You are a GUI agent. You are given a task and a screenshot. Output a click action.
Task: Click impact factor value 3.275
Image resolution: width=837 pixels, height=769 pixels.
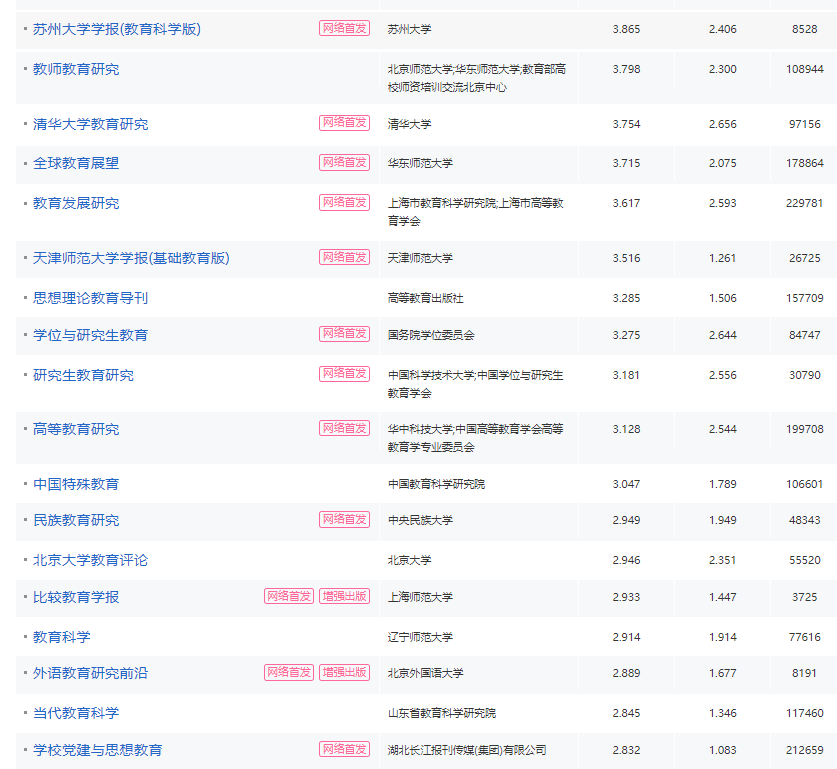coord(626,335)
